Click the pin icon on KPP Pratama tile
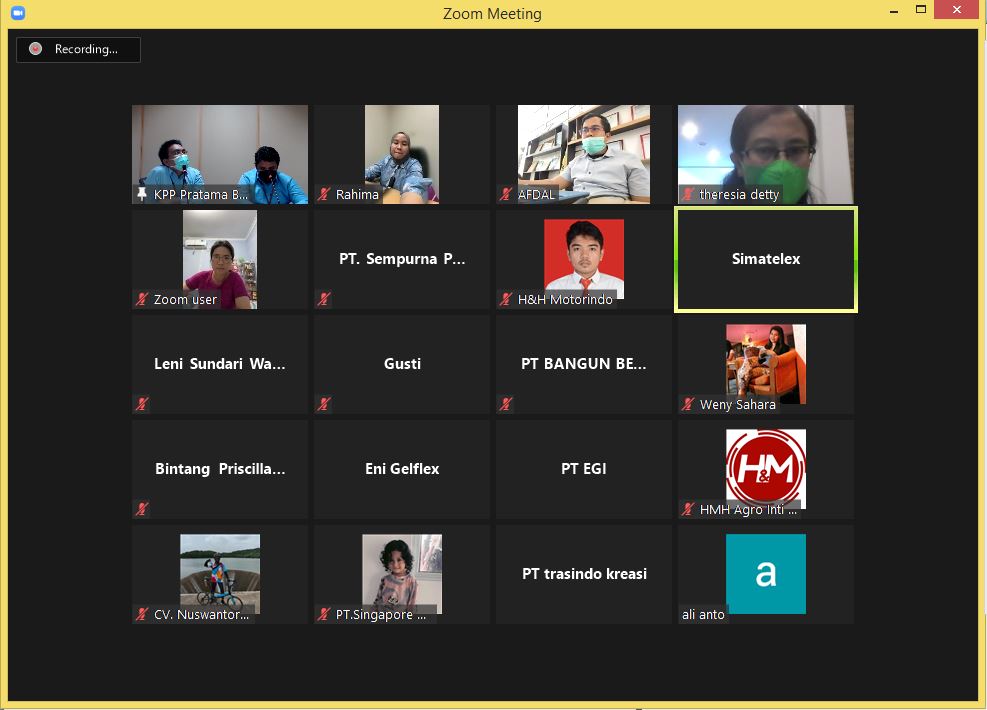The image size is (987, 710). tap(142, 195)
